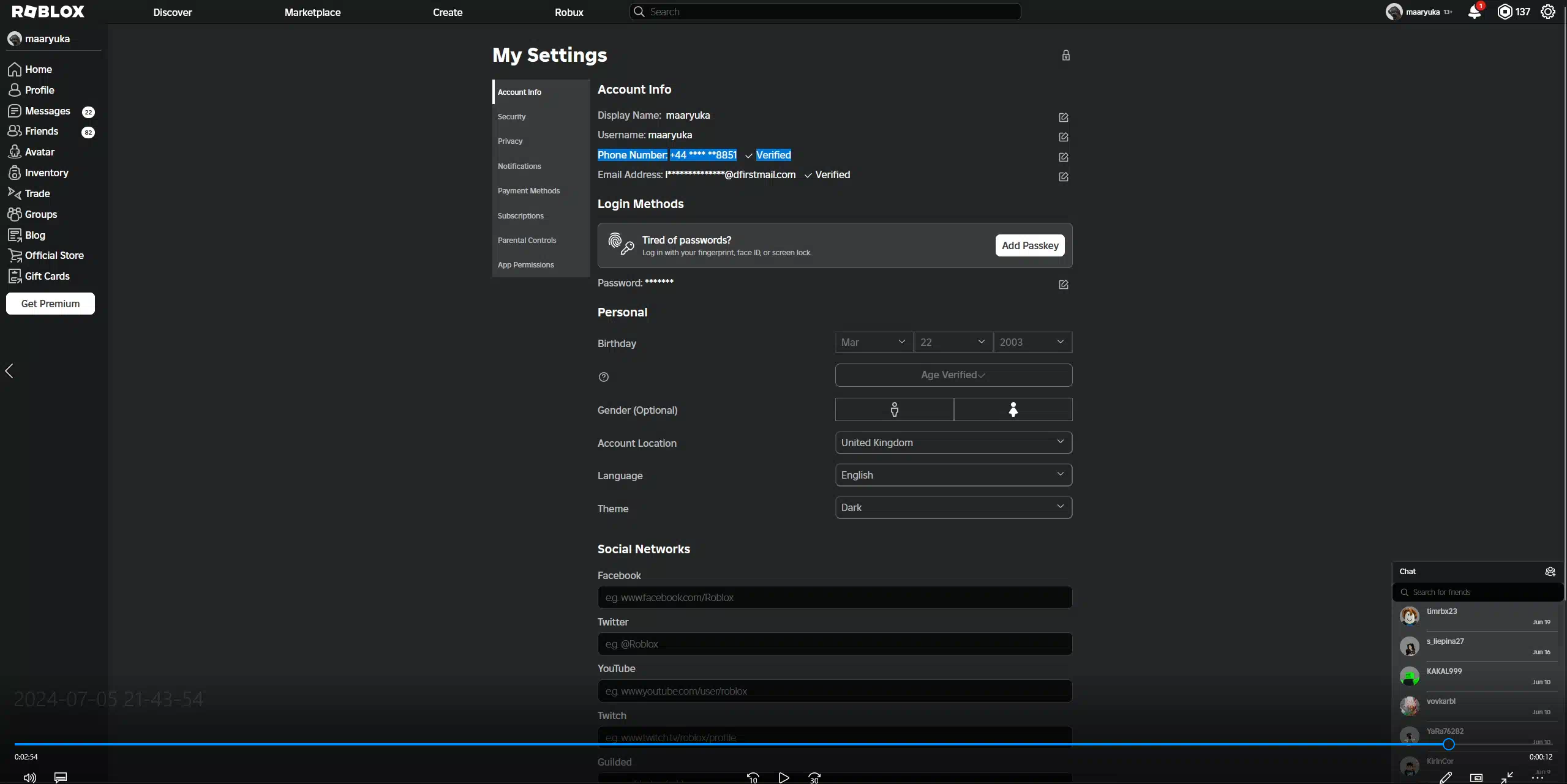
Task: Edit the Phone Number pencil icon
Action: [x=1064, y=157]
